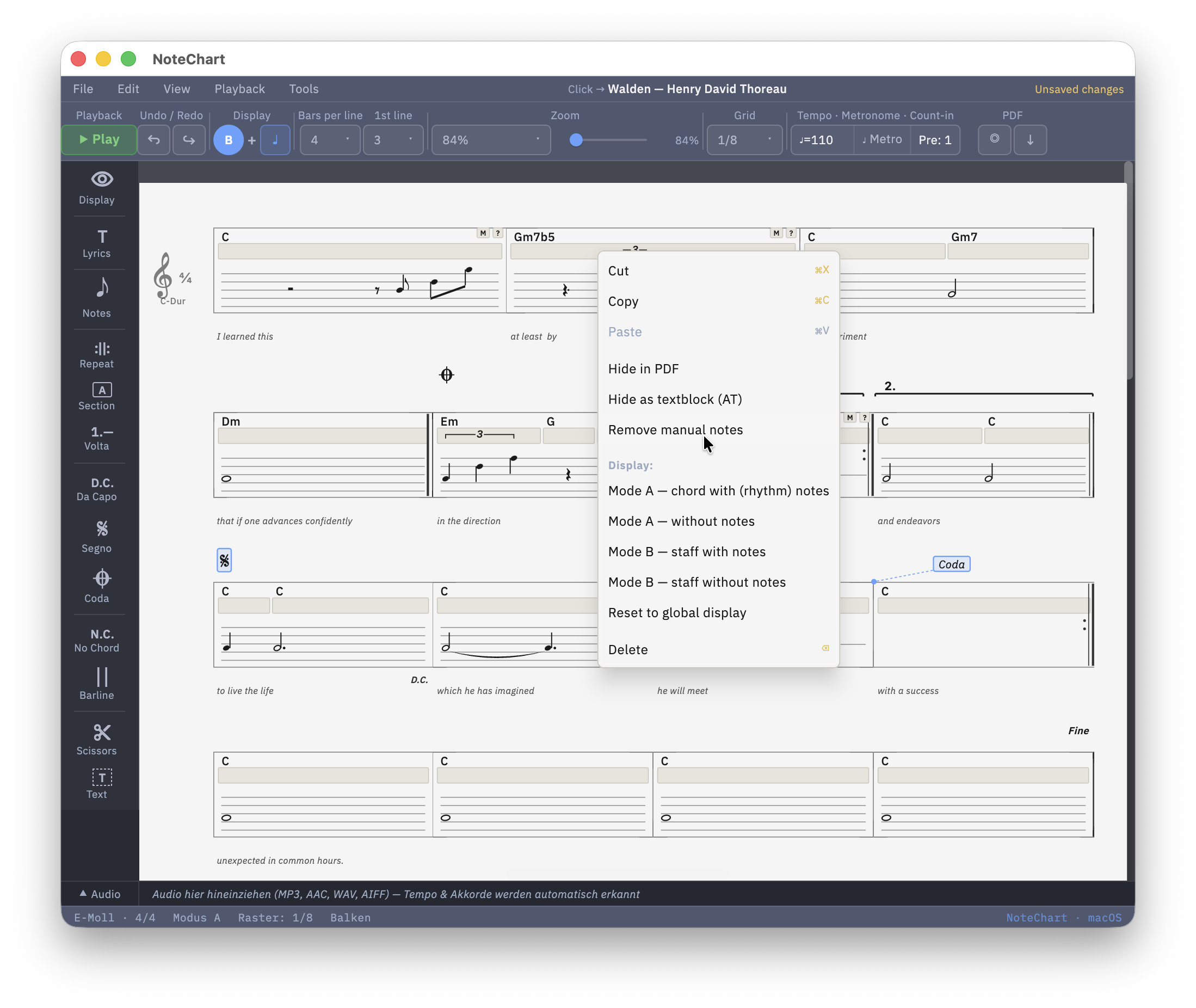Toggle the note display button
The height and width of the screenshot is (1008, 1196).
(275, 140)
